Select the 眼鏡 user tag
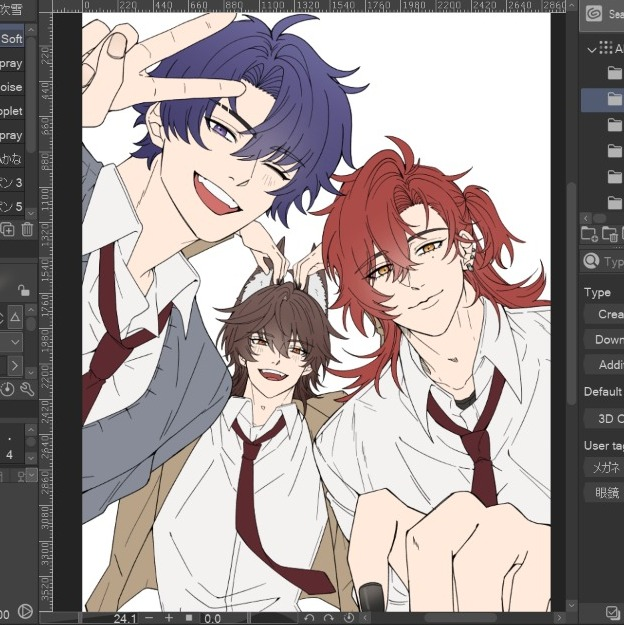This screenshot has height=625, width=624. (604, 493)
